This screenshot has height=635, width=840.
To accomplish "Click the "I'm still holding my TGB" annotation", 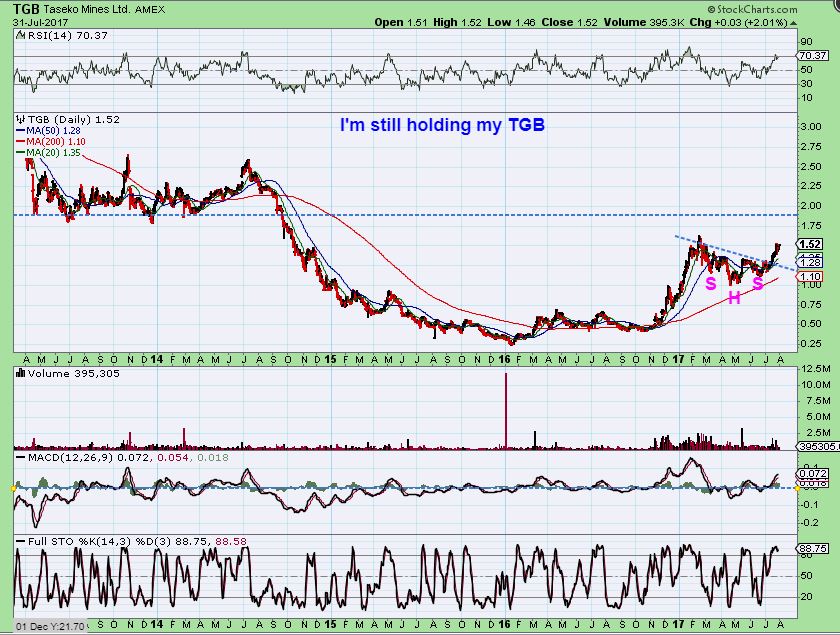I will click(442, 125).
